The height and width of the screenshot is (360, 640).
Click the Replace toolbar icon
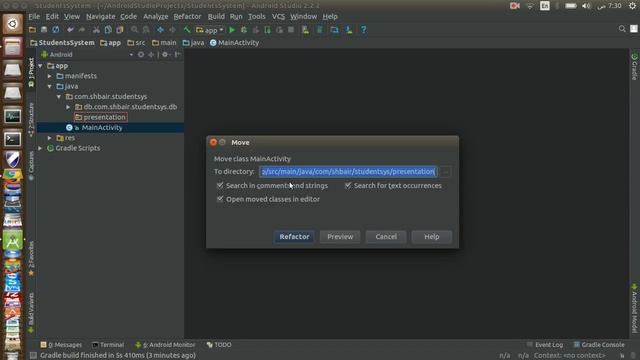146,30
